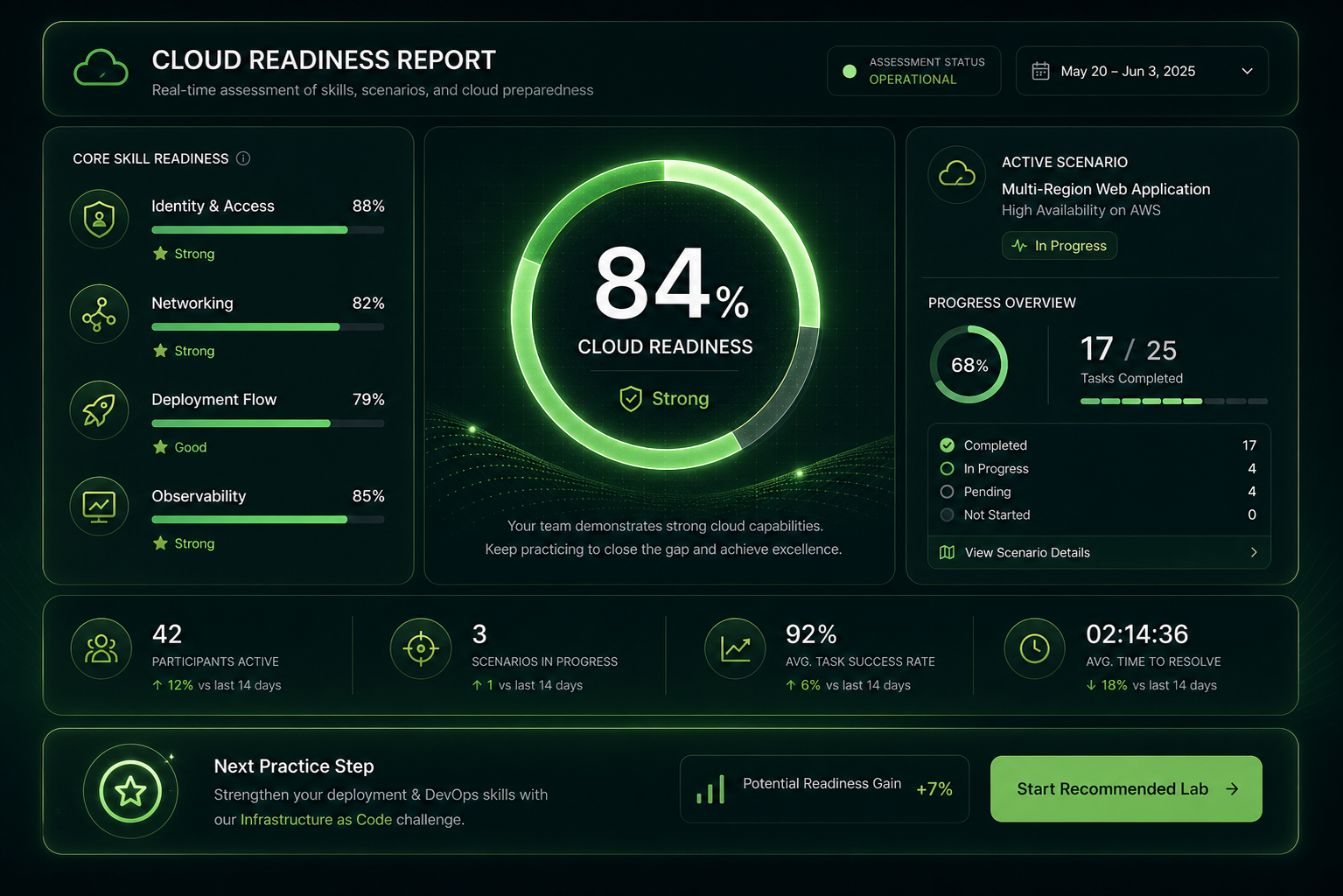
Task: Click the 02:14:36 time to resolve value
Action: point(1137,634)
